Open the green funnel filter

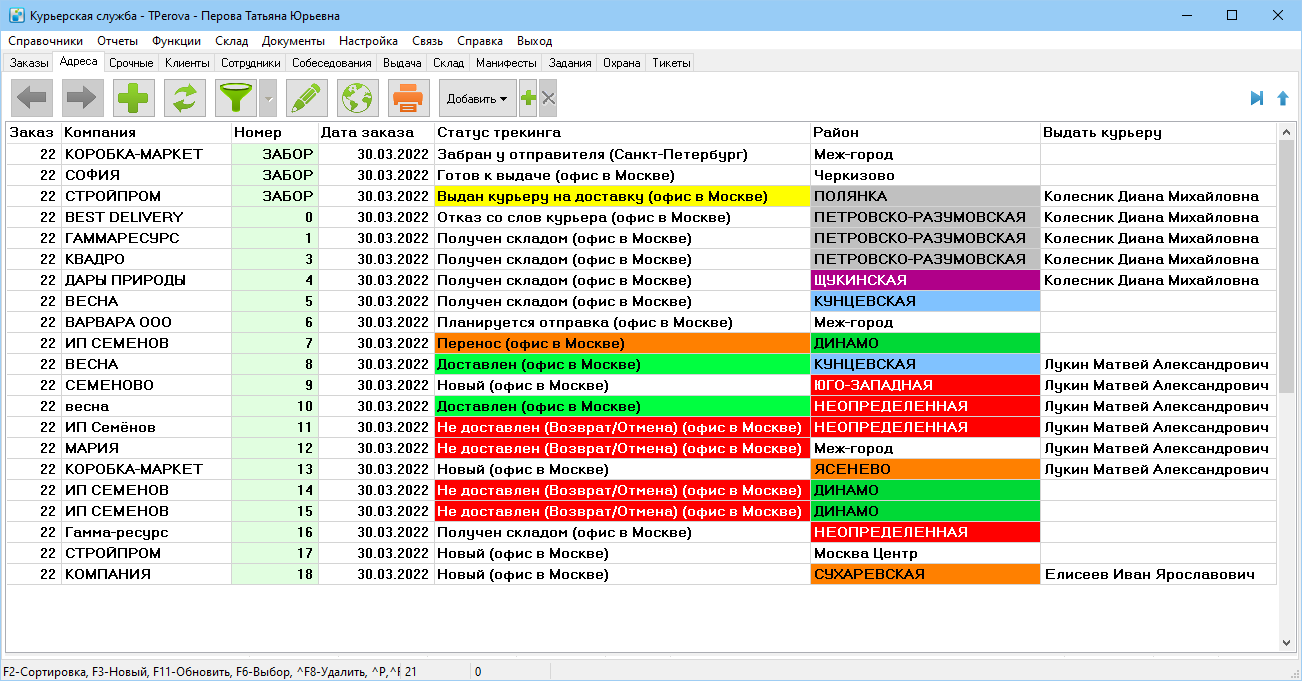coord(237,98)
